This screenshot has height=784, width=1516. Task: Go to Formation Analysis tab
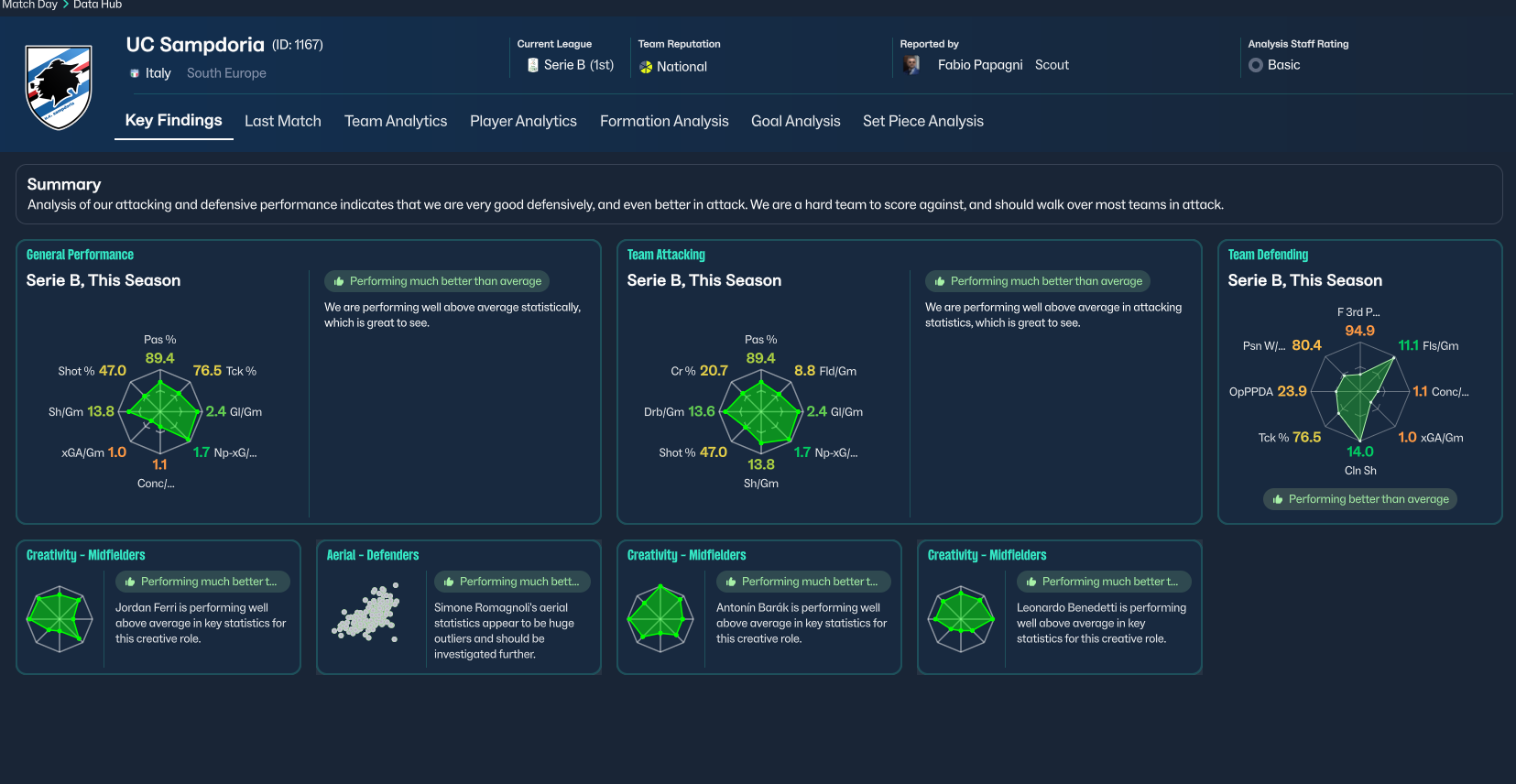click(664, 121)
